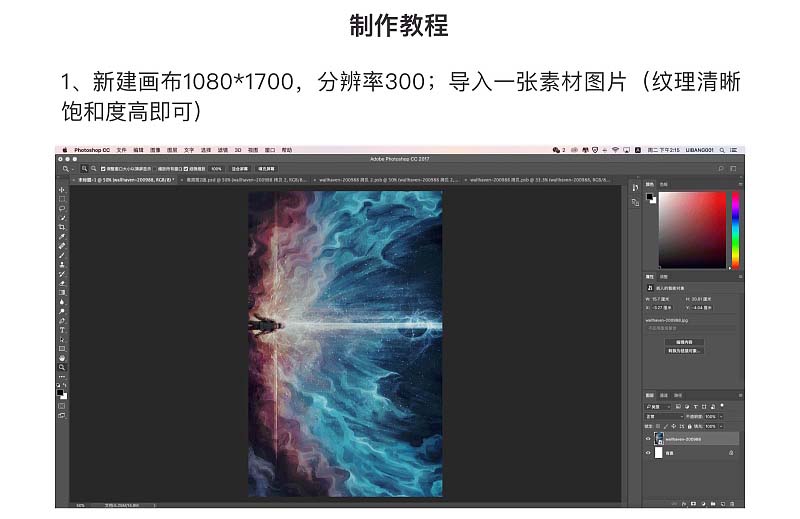Click the delete layer trash icon
Image resolution: width=800 pixels, height=519 pixels.
click(x=732, y=504)
